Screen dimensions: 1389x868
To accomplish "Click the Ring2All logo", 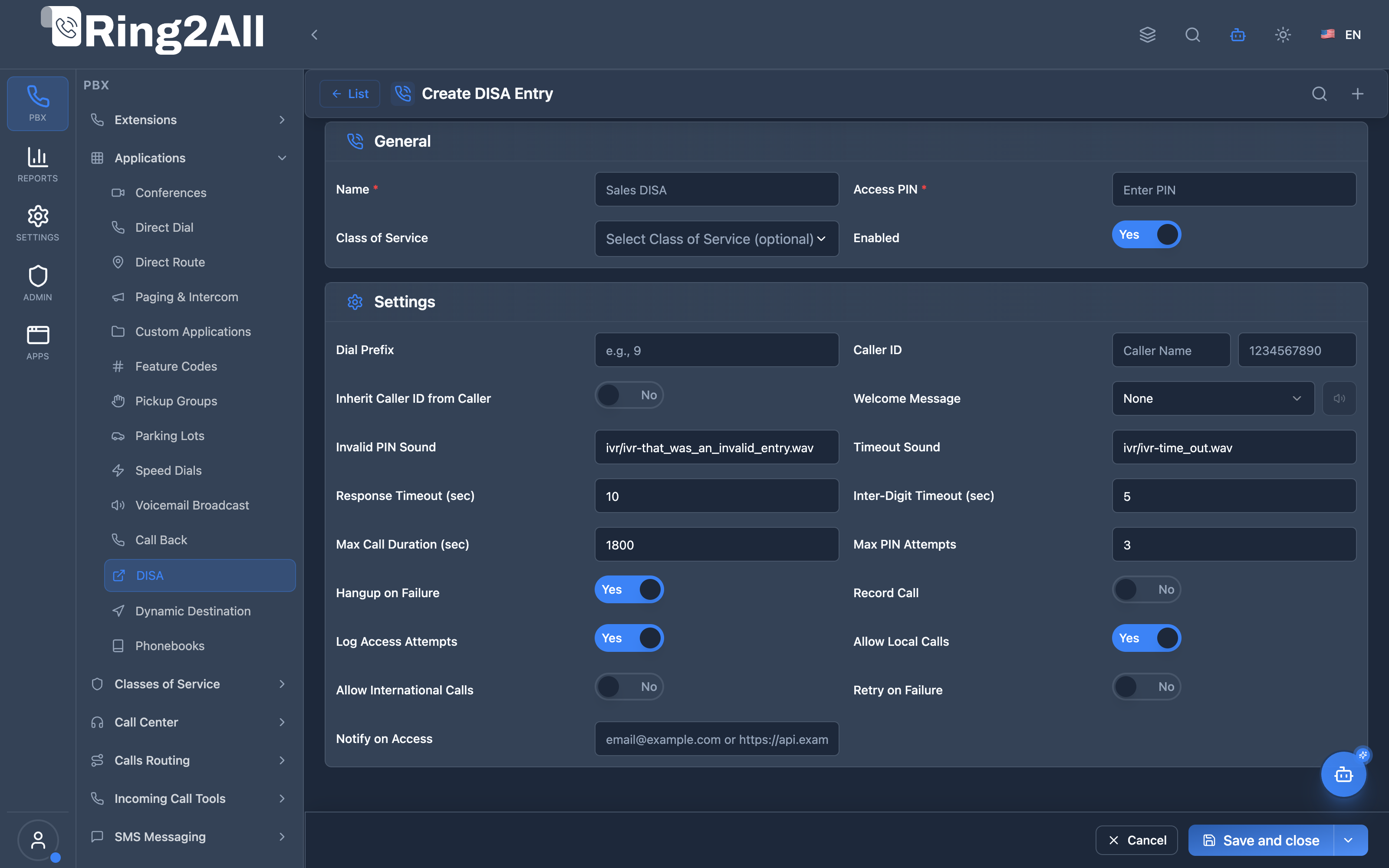I will (153, 31).
